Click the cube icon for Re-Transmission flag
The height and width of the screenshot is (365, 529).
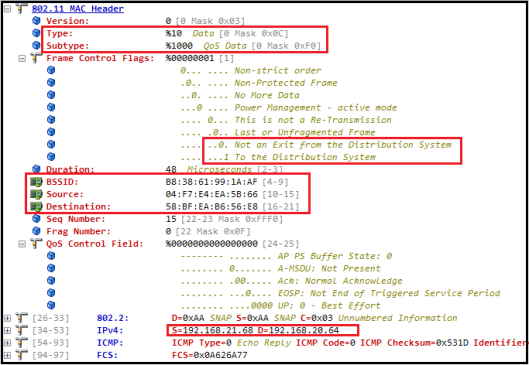(x=51, y=119)
